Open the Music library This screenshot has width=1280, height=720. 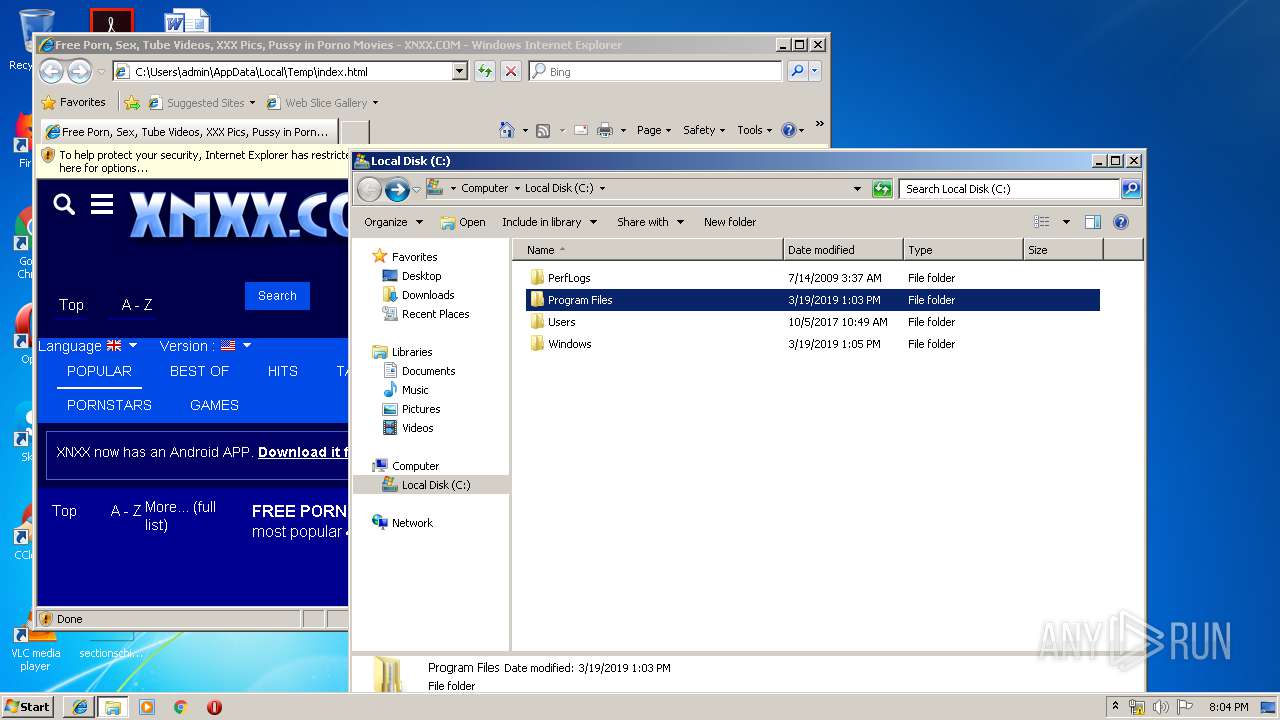[x=415, y=390]
